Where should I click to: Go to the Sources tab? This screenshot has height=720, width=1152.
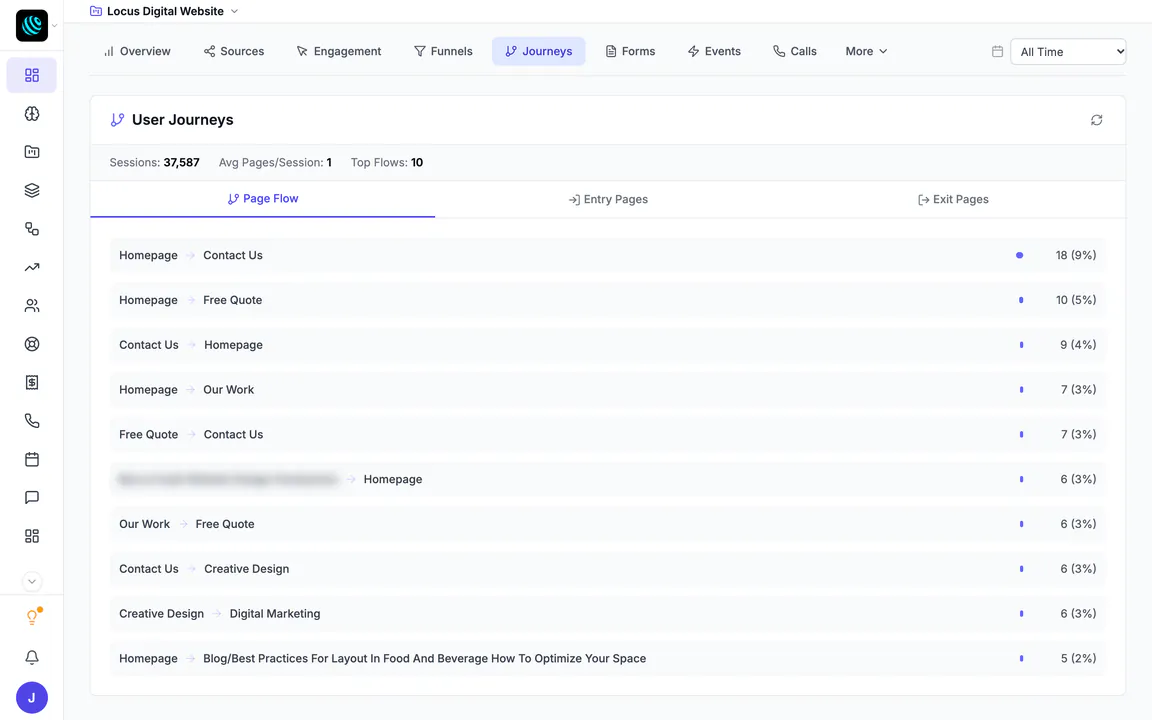(x=234, y=51)
